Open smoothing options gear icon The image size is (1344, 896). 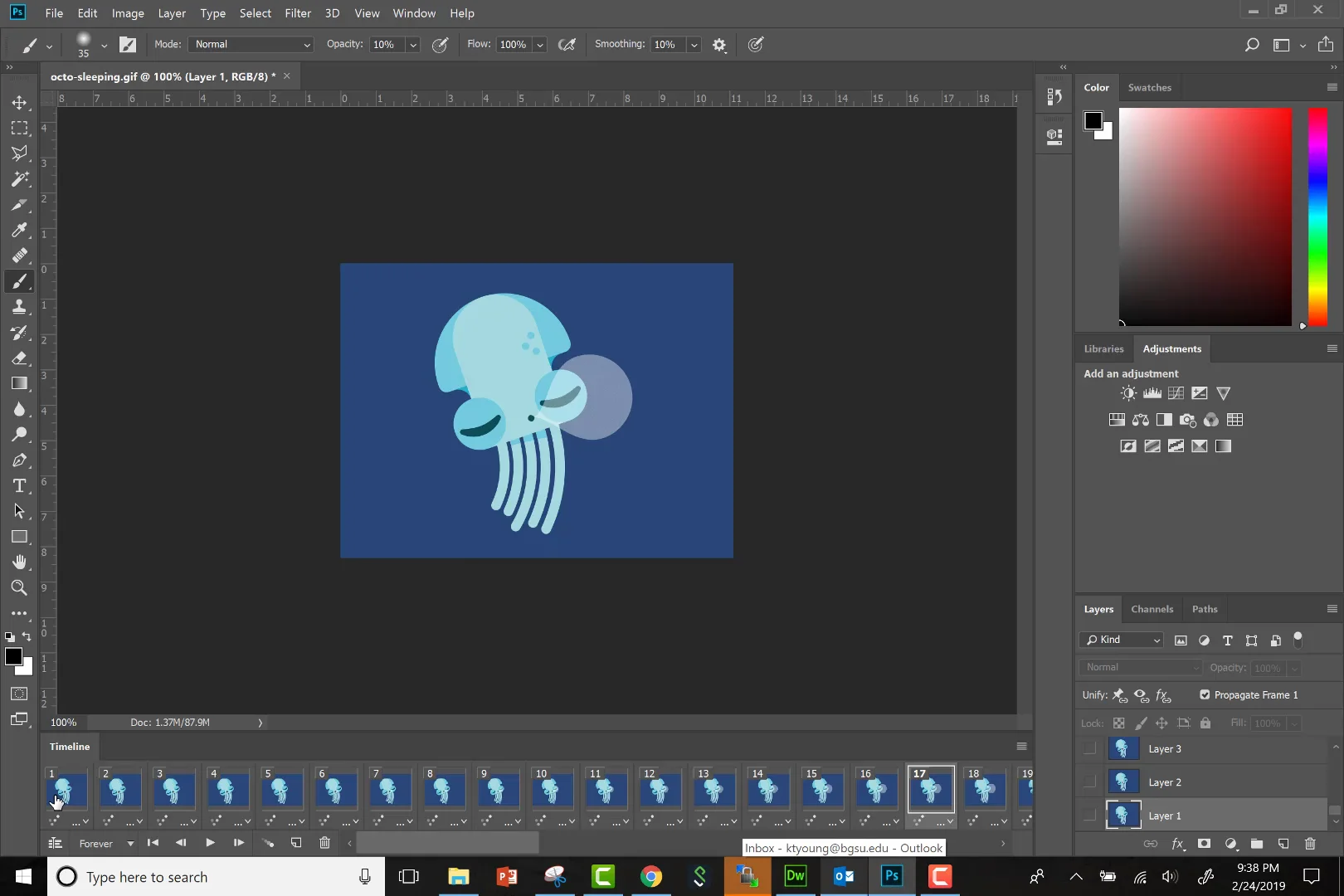pyautogui.click(x=719, y=45)
